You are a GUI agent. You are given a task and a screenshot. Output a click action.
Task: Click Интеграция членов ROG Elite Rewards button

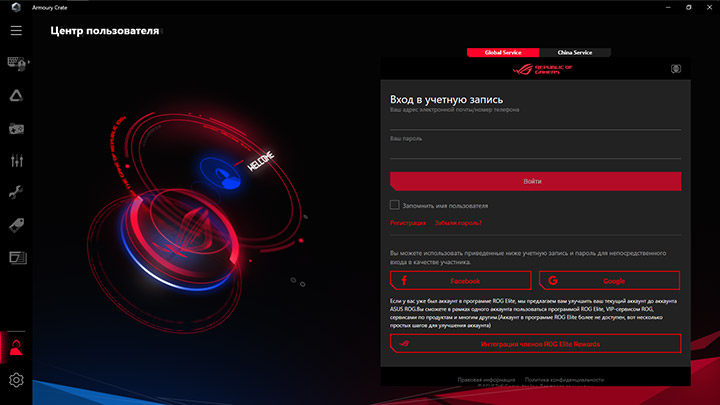pos(535,343)
